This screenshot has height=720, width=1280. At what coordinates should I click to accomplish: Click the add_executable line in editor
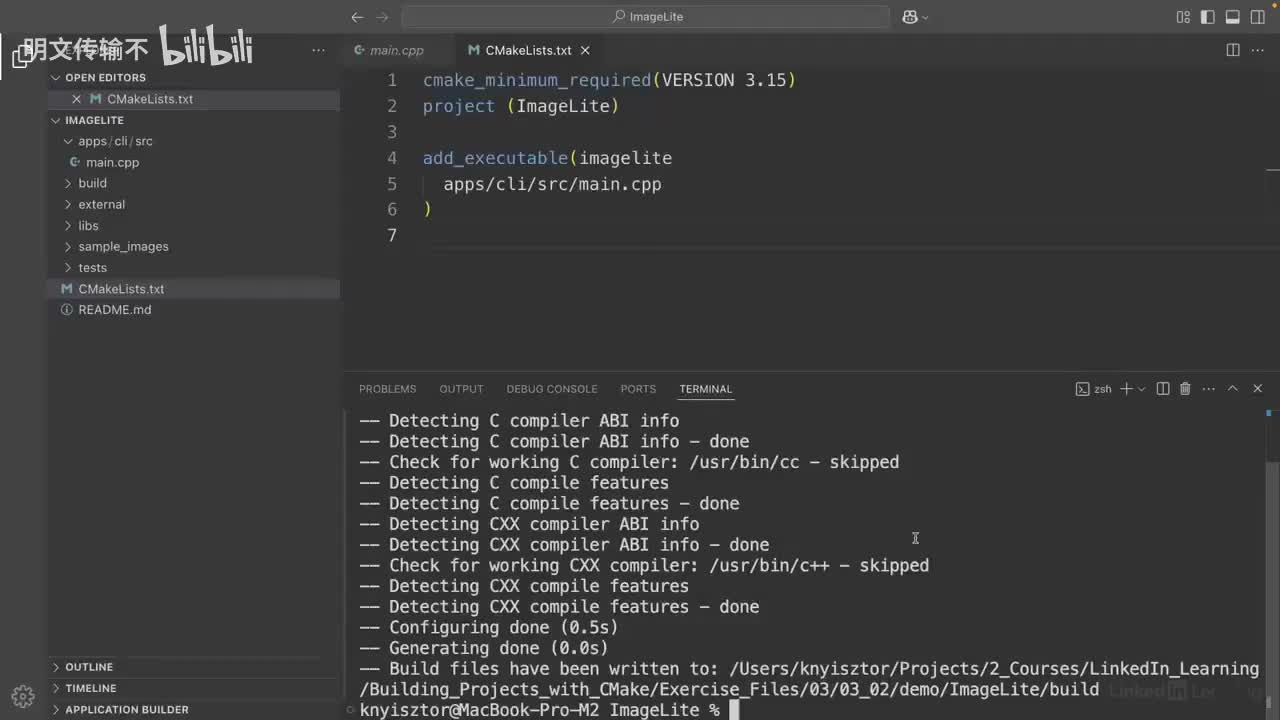[x=547, y=158]
